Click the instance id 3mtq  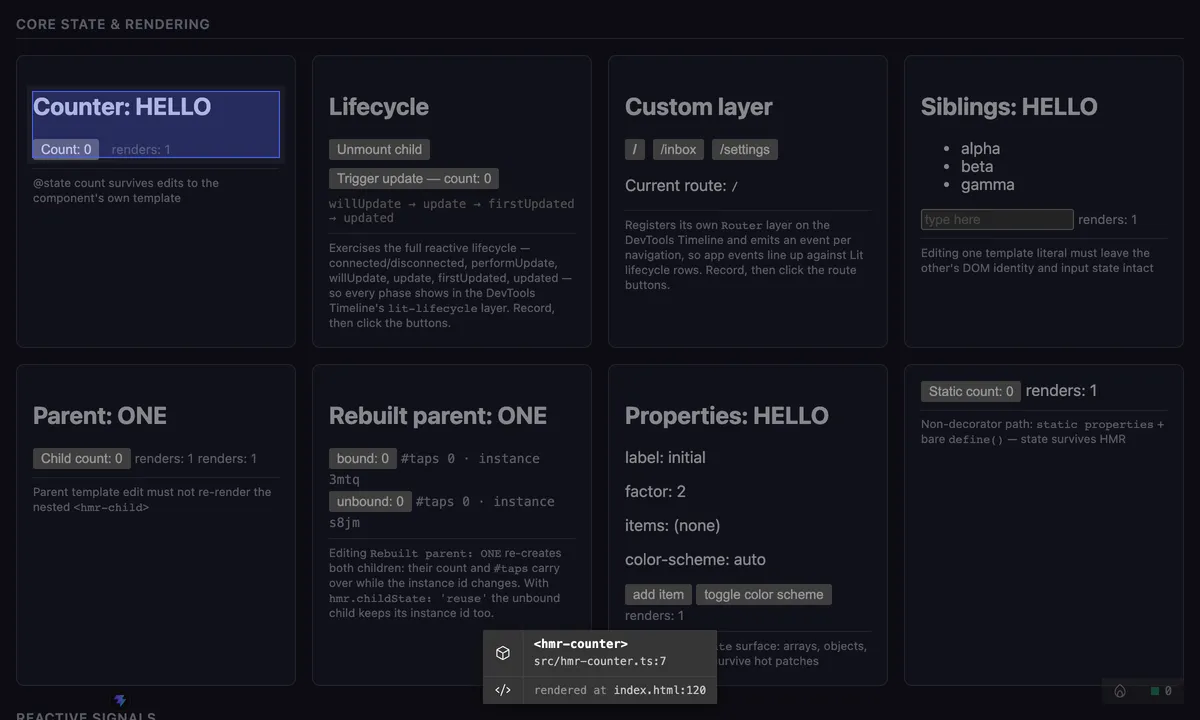pyautogui.click(x=344, y=479)
